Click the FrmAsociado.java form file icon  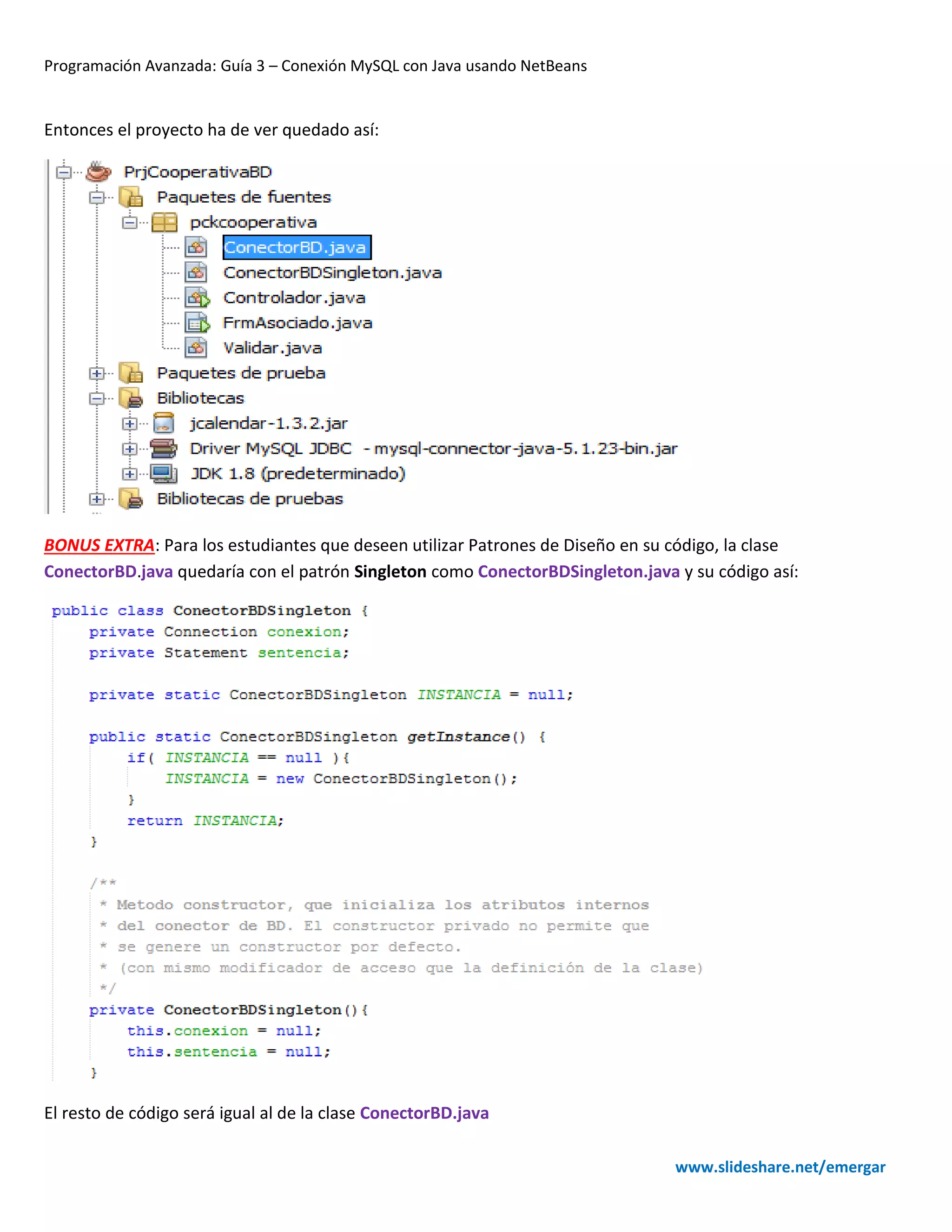point(197,323)
